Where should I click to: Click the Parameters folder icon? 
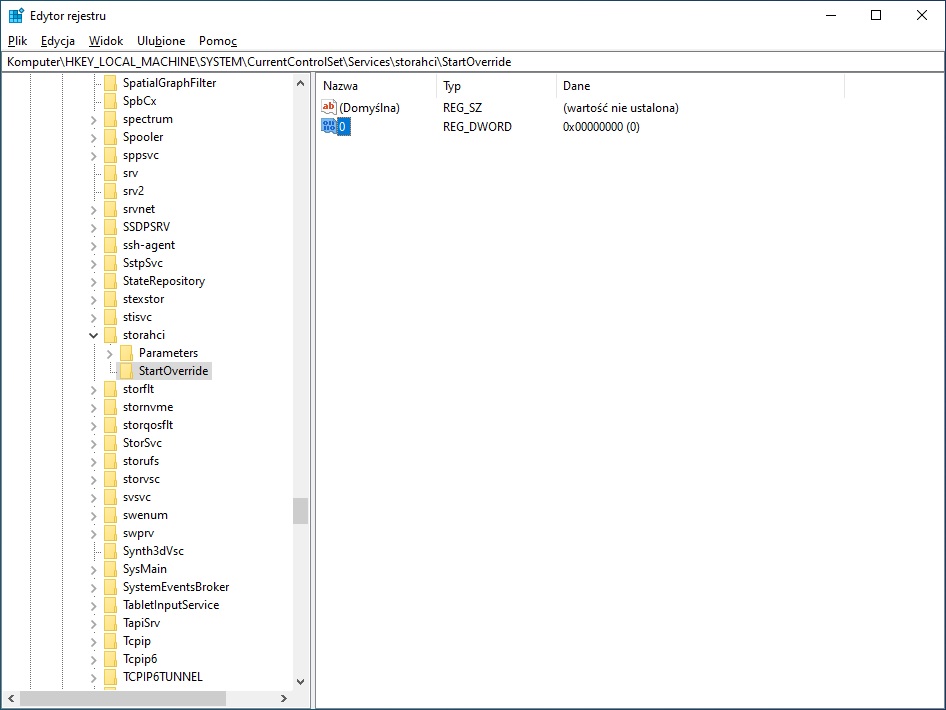click(x=126, y=353)
